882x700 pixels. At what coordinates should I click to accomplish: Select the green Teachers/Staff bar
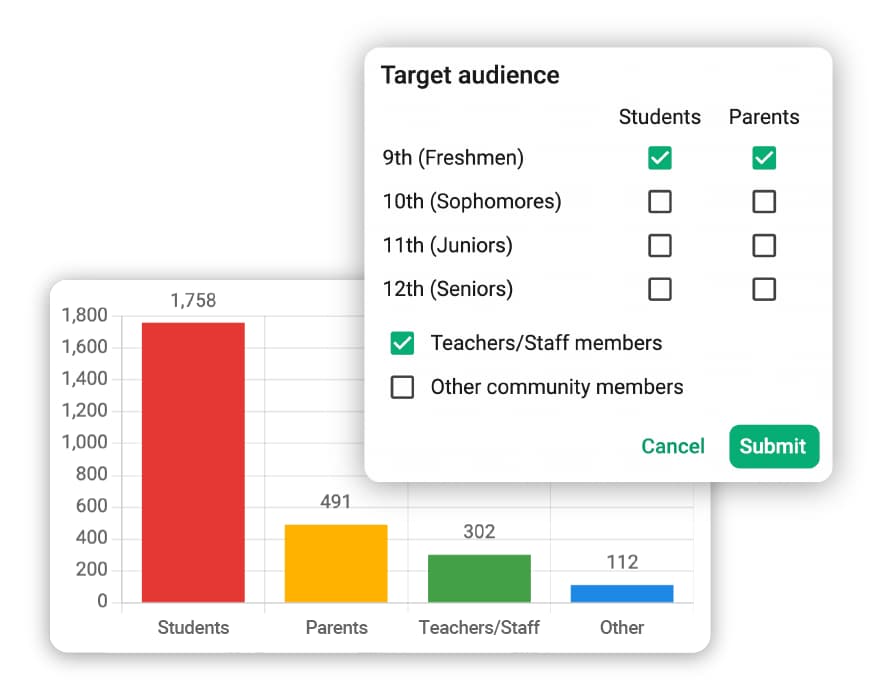479,578
